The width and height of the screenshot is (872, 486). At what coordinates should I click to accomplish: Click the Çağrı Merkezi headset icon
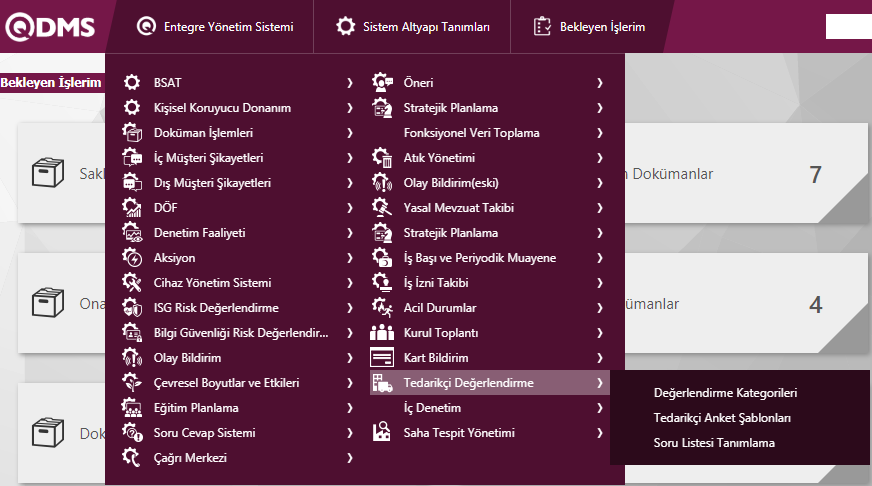(x=132, y=458)
